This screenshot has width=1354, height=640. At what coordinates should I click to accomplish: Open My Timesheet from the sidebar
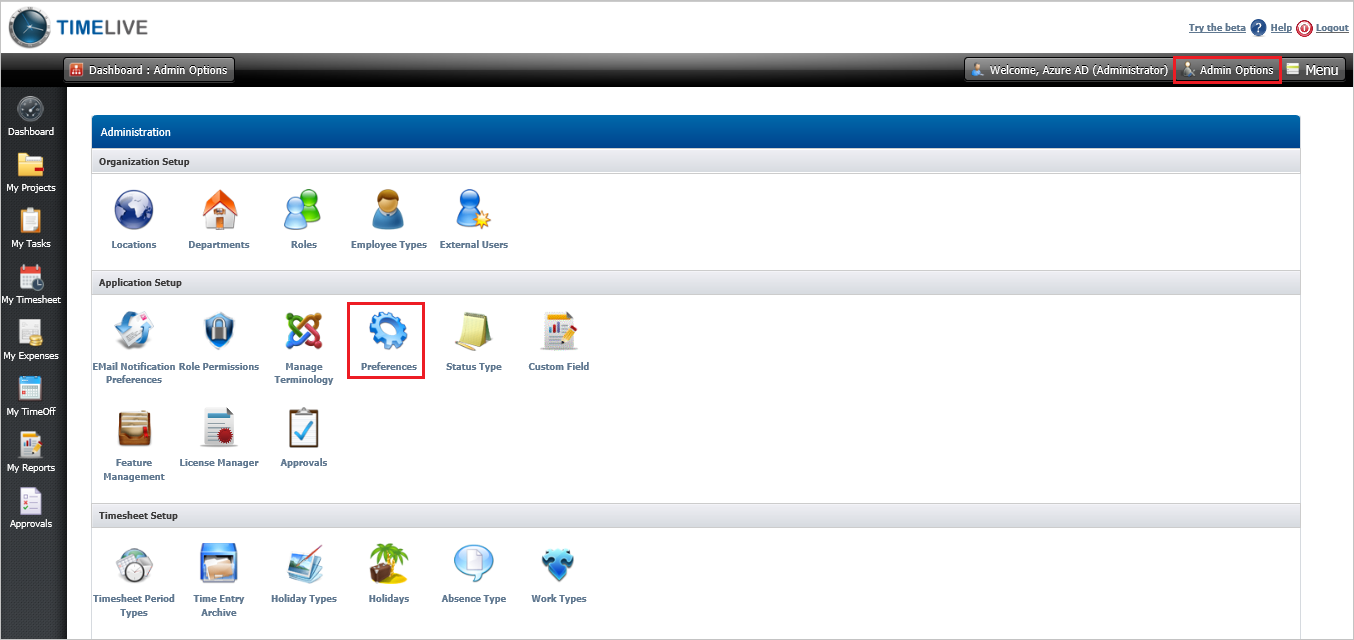click(31, 283)
